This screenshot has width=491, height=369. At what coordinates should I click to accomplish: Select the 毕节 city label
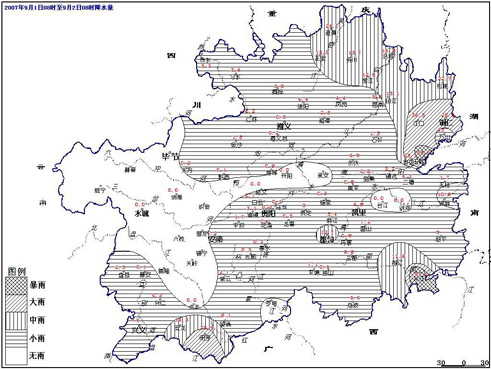[x=170, y=156]
